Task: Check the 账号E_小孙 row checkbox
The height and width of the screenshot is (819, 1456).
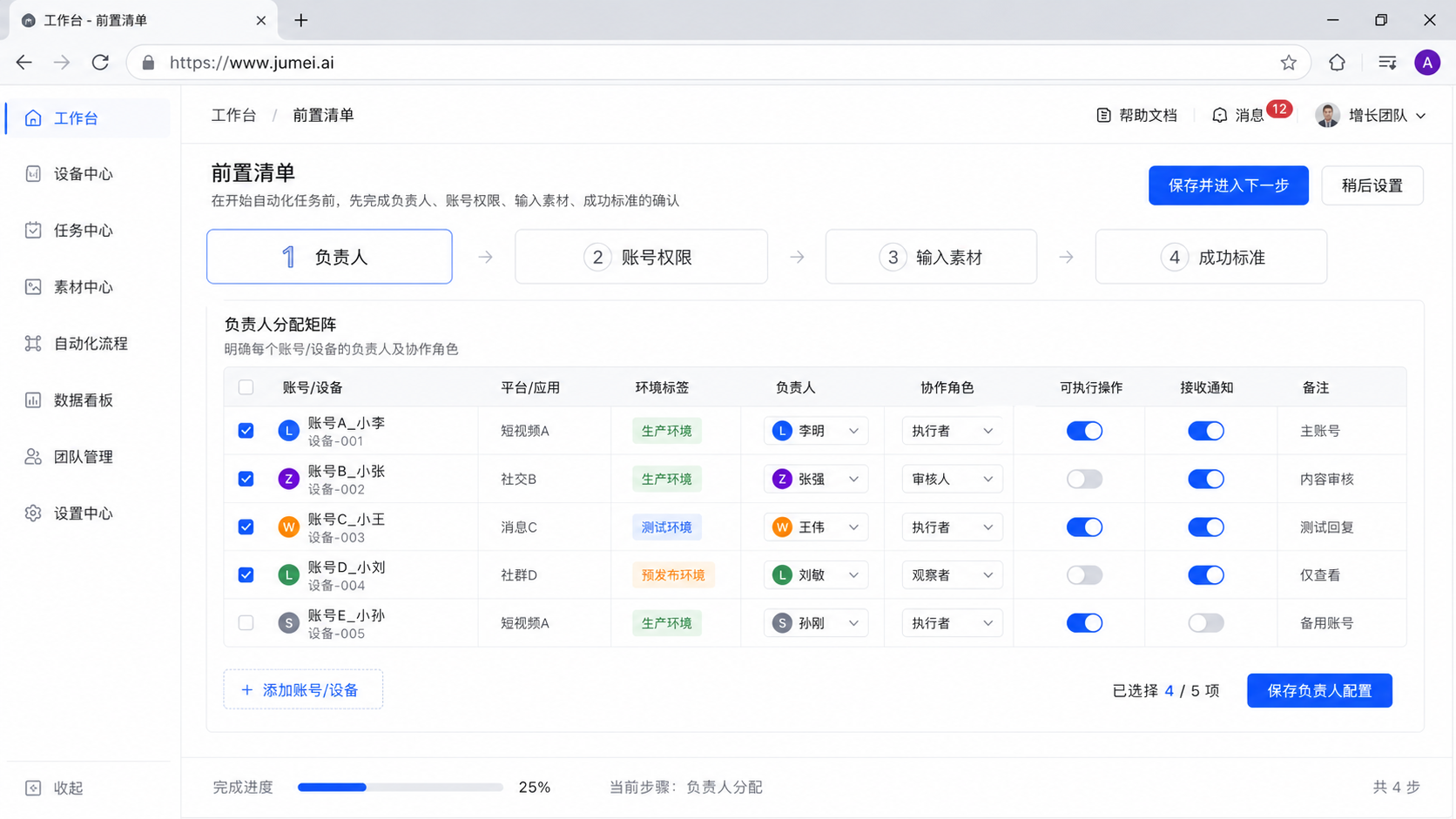Action: (x=246, y=623)
